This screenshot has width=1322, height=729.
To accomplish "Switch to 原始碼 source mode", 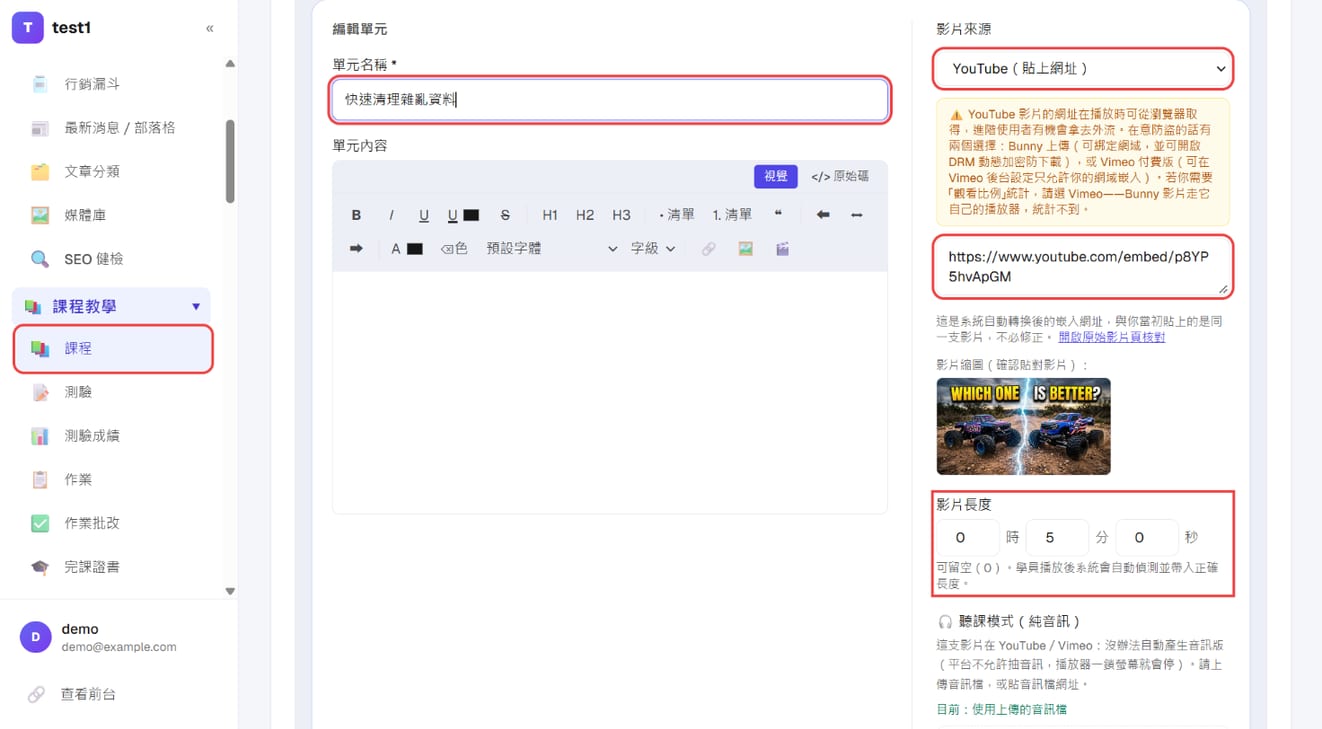I will (840, 176).
